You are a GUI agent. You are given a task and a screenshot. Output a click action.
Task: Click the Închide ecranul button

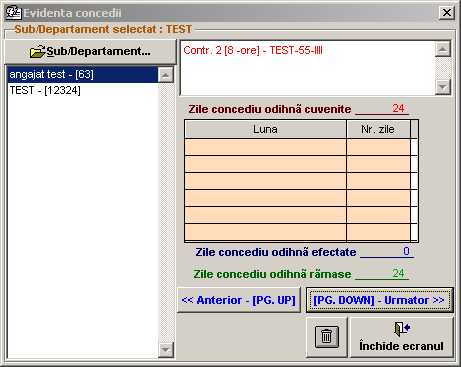click(x=401, y=337)
